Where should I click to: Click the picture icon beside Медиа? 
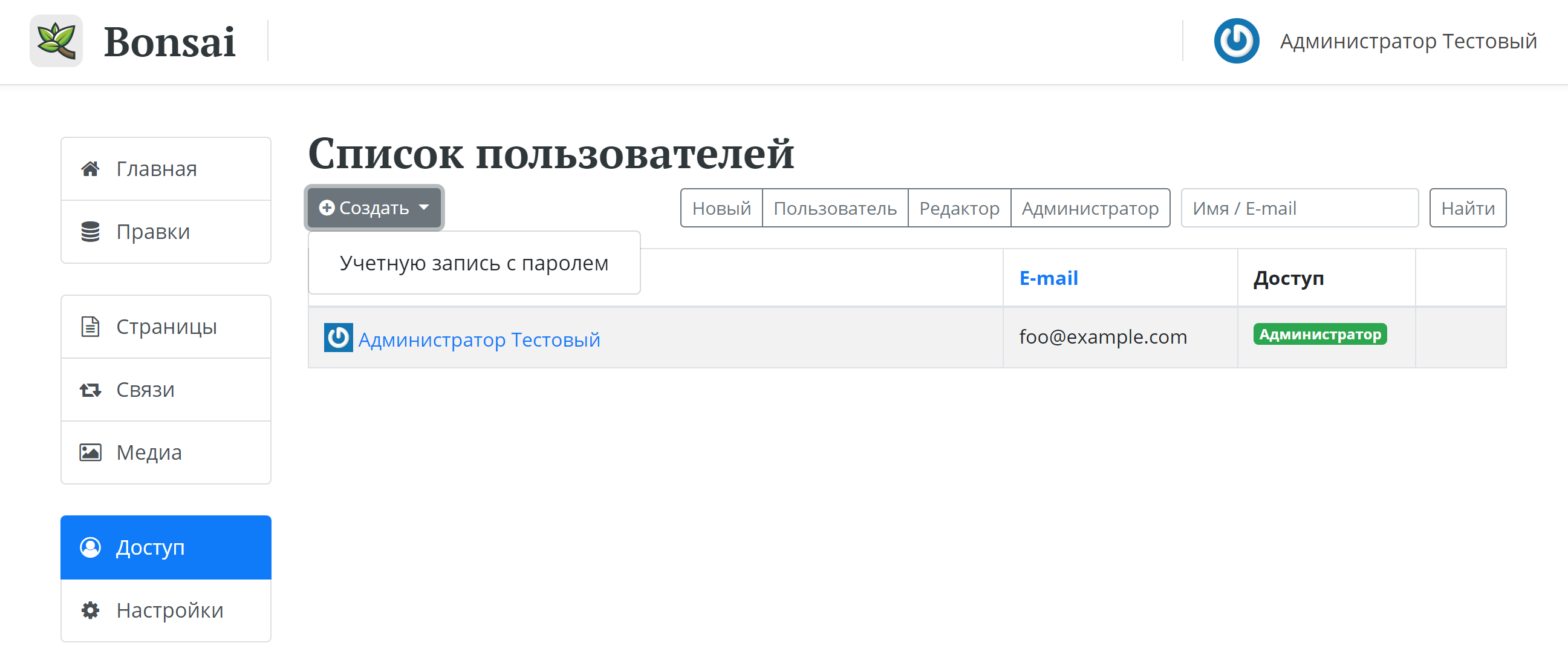90,452
